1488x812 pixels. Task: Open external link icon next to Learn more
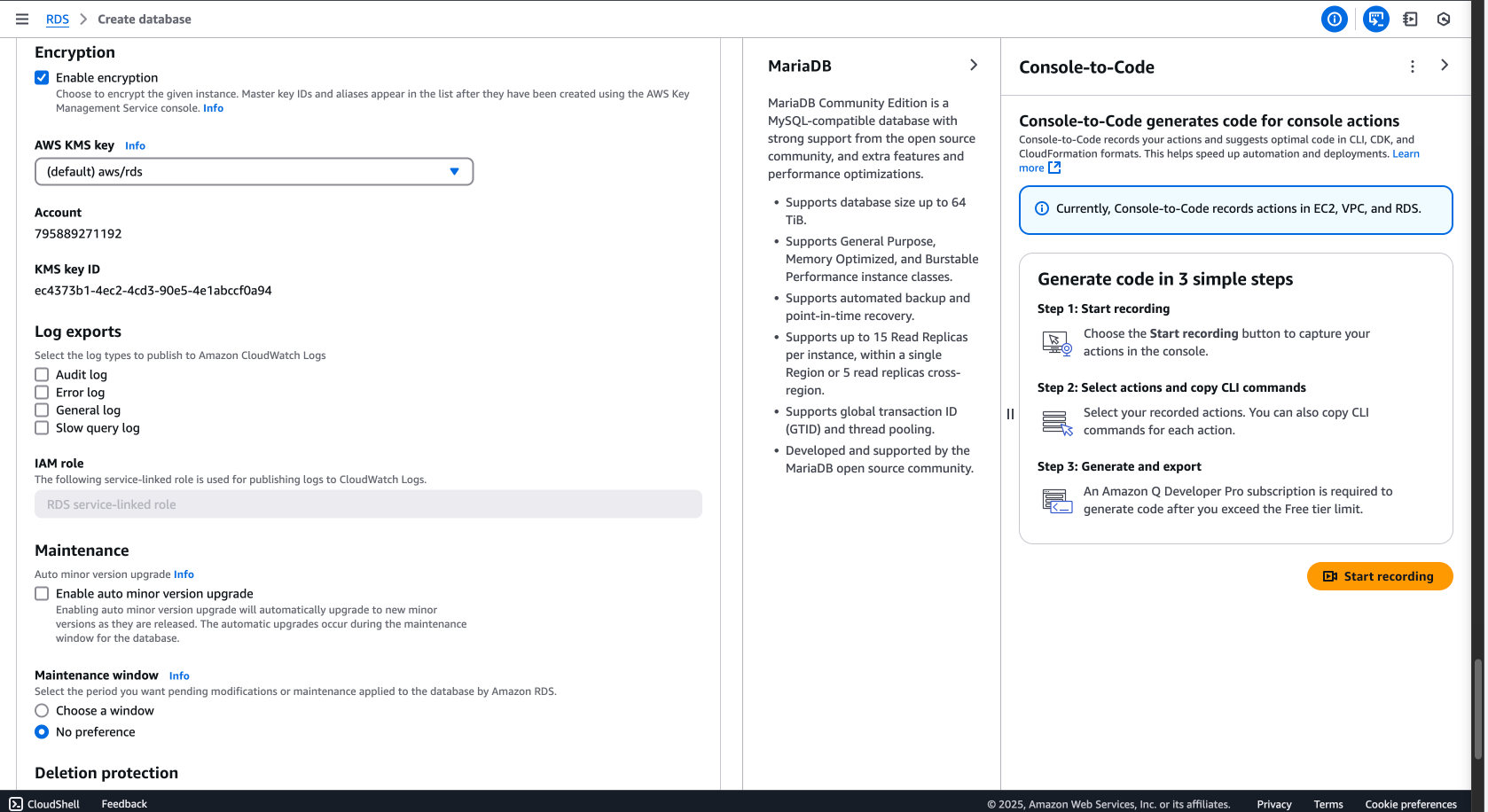[x=1054, y=168]
